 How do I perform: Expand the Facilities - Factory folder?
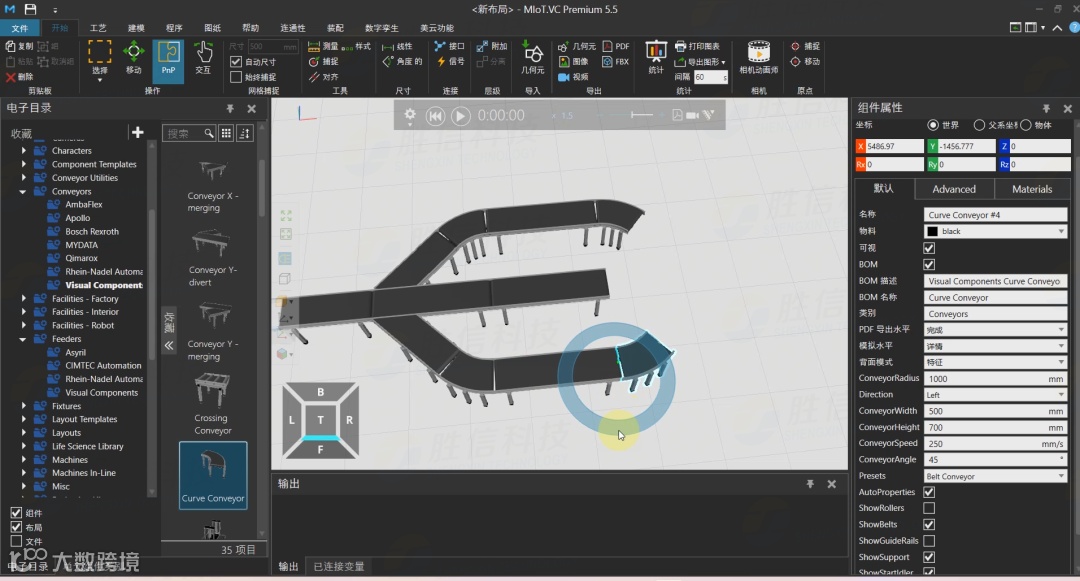click(x=23, y=299)
